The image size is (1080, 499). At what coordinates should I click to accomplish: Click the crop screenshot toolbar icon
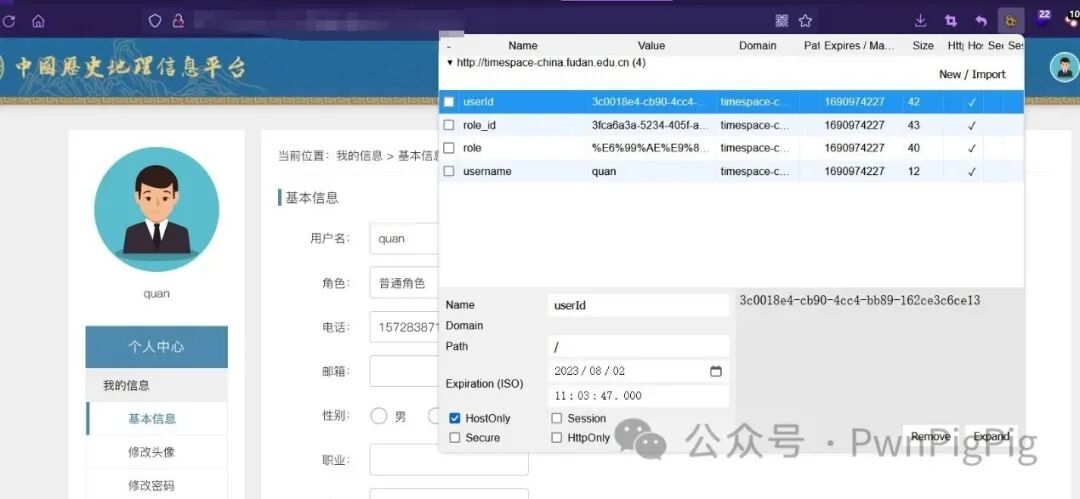[x=951, y=21]
